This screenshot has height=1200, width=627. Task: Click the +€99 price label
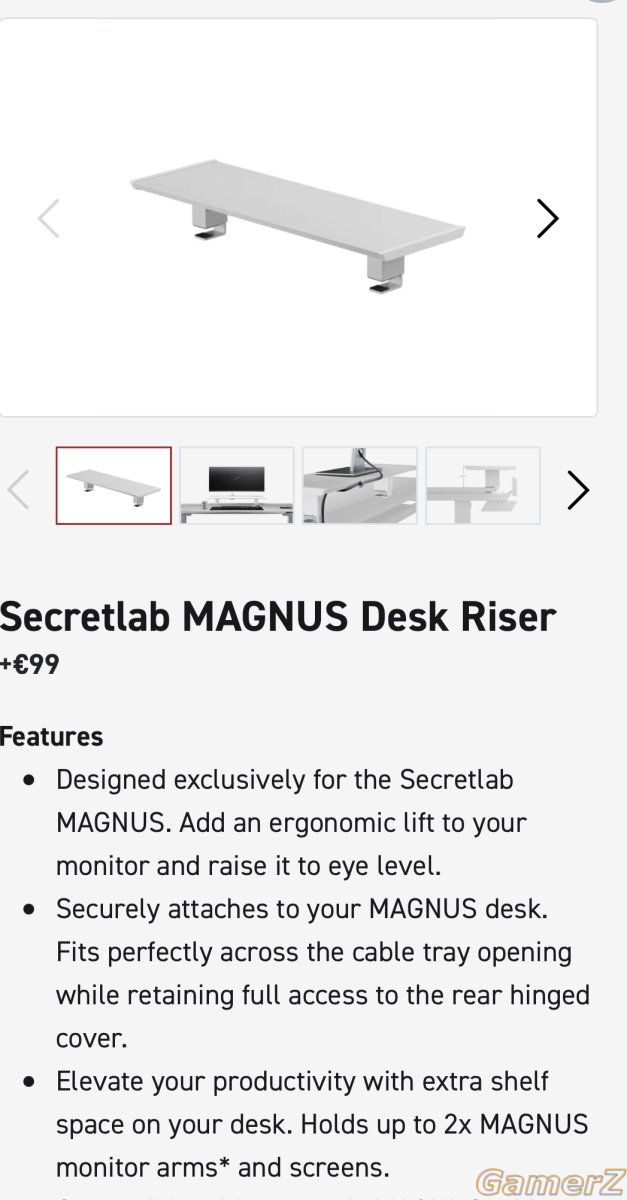tap(30, 664)
